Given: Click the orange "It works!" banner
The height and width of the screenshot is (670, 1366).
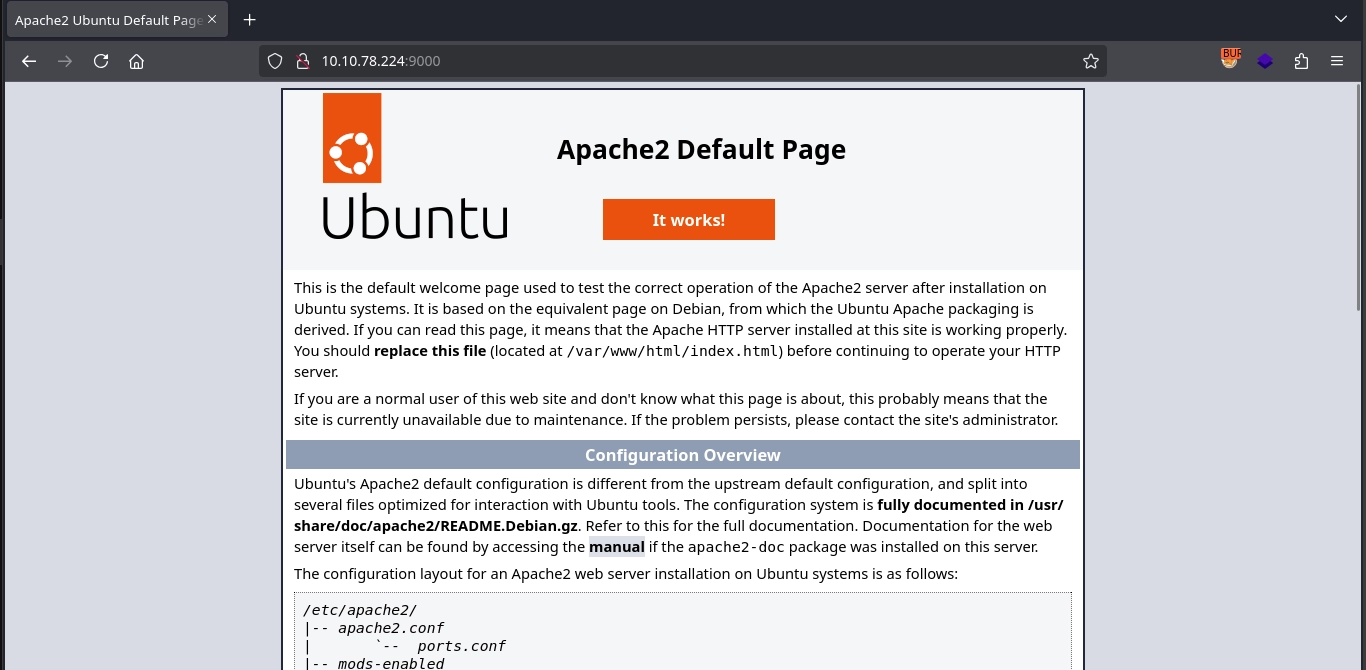Looking at the screenshot, I should click(x=688, y=220).
